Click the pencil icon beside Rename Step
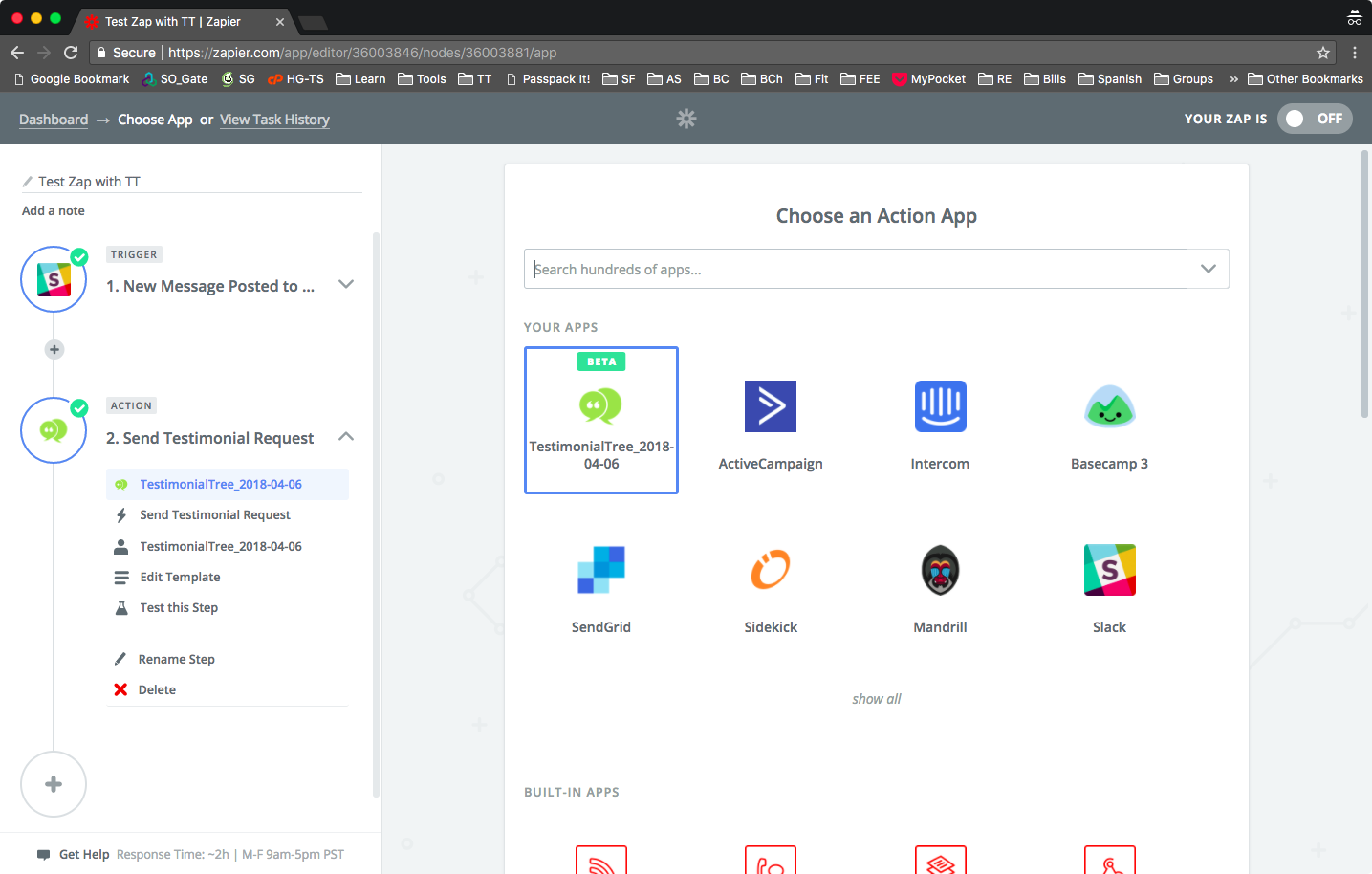Viewport: 1372px width, 874px height. coord(120,659)
